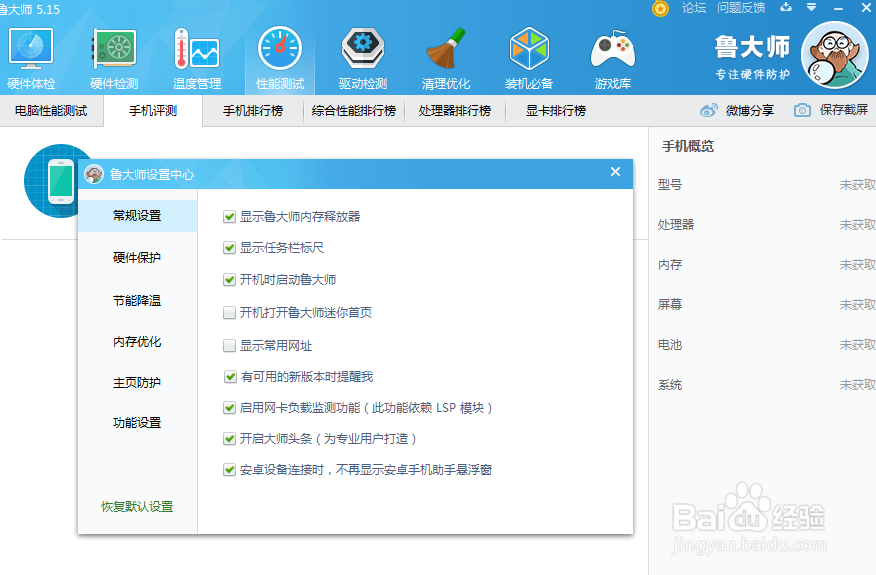Click 处理器 row label

coord(676,225)
